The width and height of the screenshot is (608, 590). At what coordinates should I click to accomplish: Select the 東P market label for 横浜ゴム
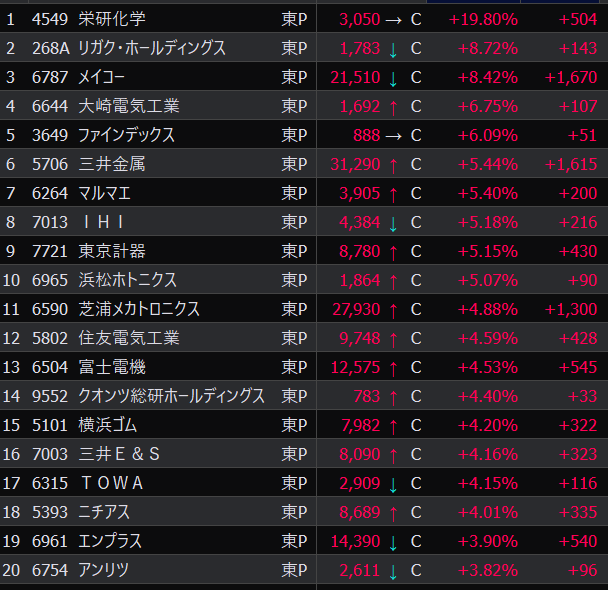[x=295, y=426]
